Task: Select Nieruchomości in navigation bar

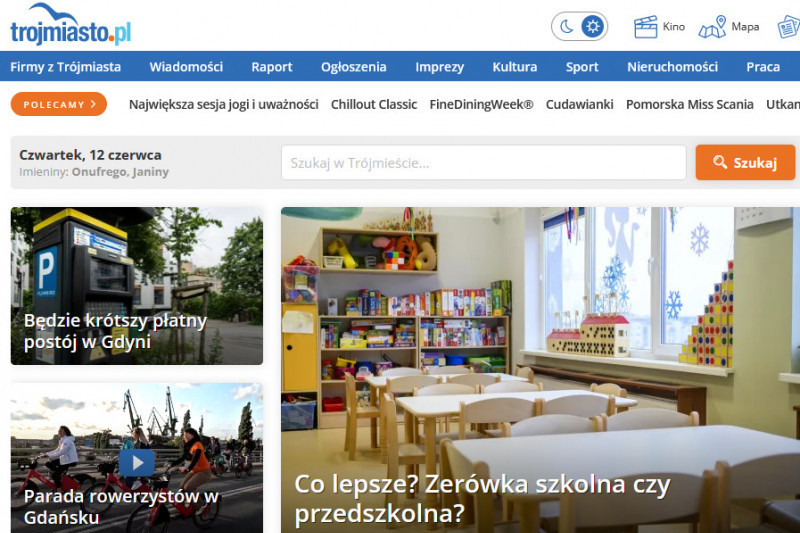Action: [672, 67]
